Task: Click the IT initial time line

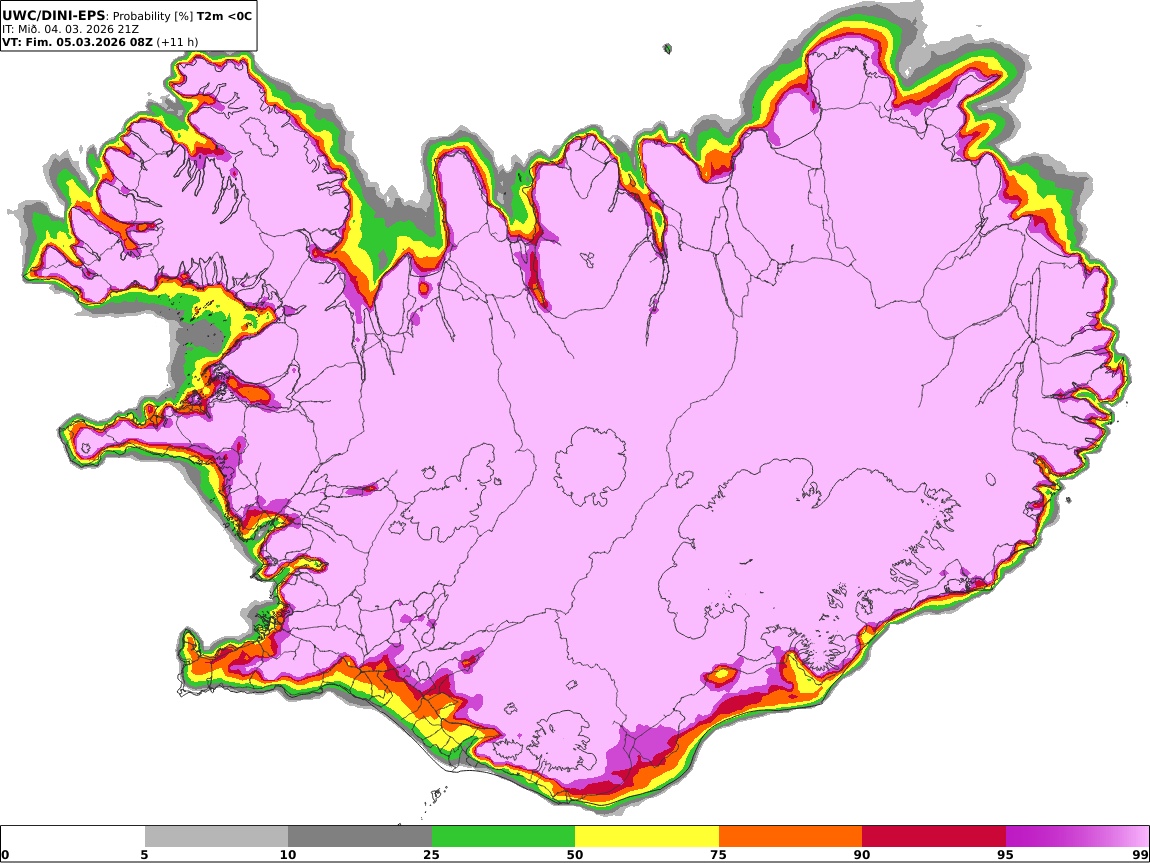Action: 70,29
